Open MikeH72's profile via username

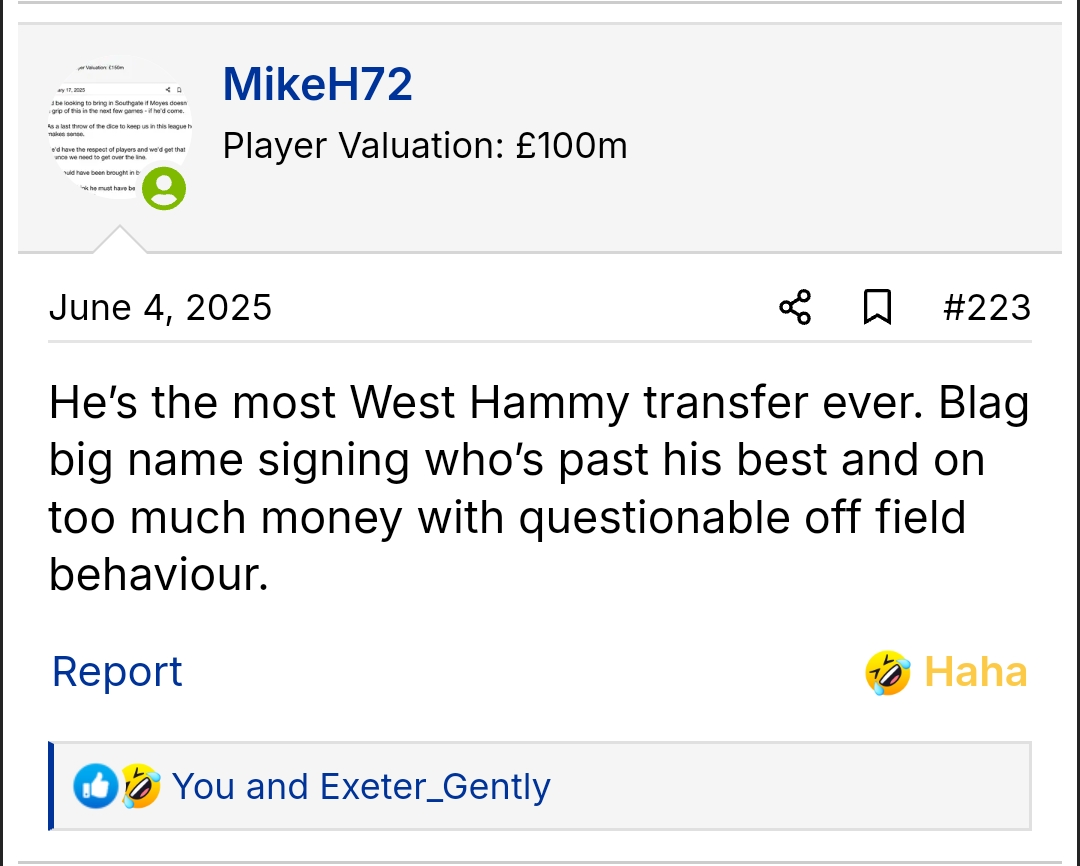317,84
